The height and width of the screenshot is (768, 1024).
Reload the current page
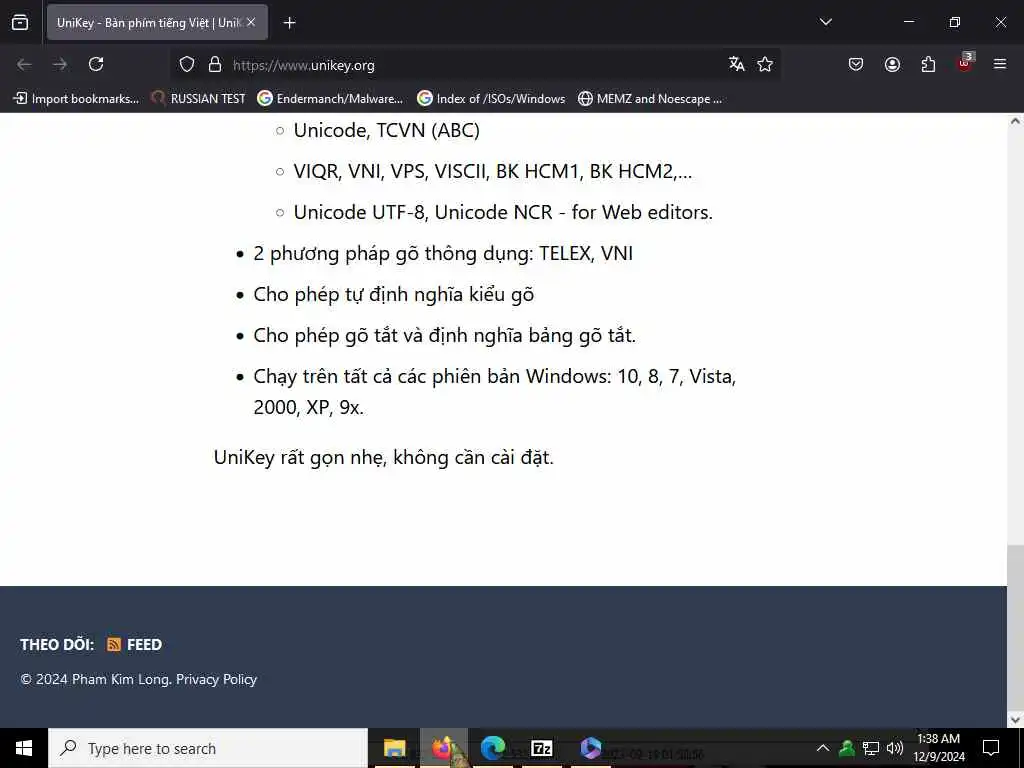click(96, 64)
